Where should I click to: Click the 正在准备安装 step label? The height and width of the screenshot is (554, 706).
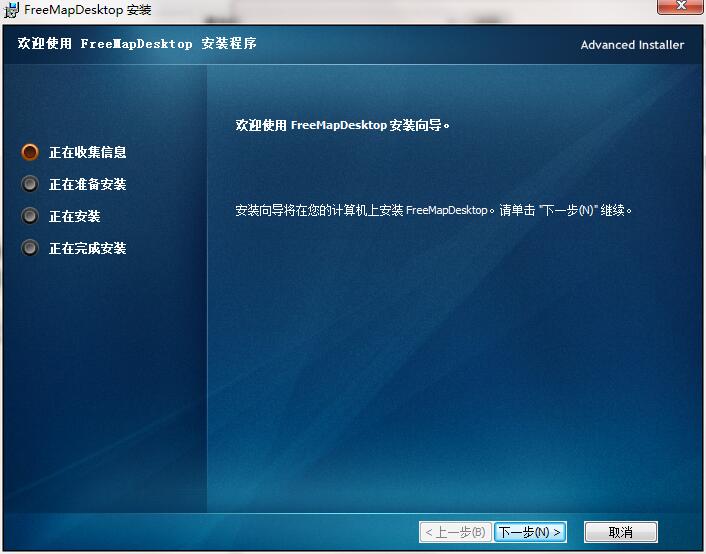coord(88,184)
